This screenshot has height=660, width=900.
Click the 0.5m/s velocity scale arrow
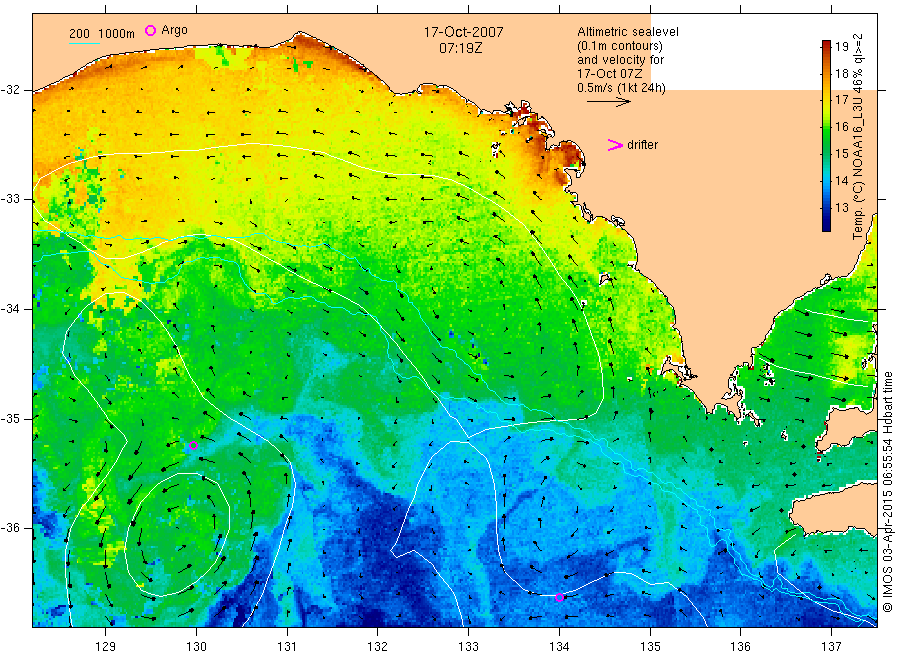coord(609,102)
